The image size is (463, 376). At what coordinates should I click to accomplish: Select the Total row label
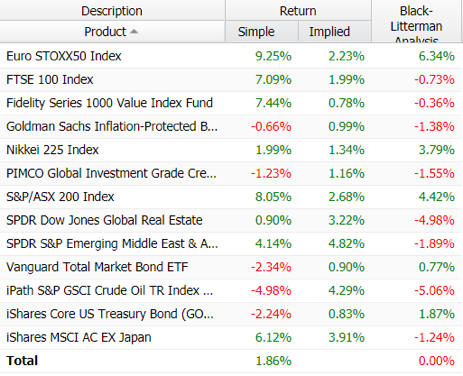22,361
